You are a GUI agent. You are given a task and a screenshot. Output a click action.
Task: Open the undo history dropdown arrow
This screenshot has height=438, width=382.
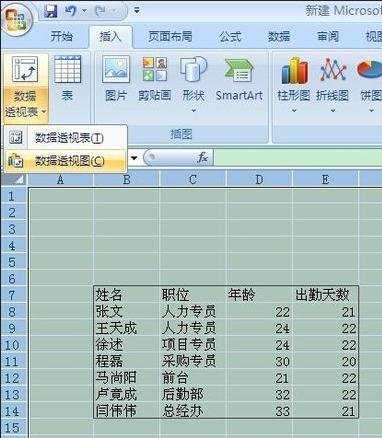point(84,11)
